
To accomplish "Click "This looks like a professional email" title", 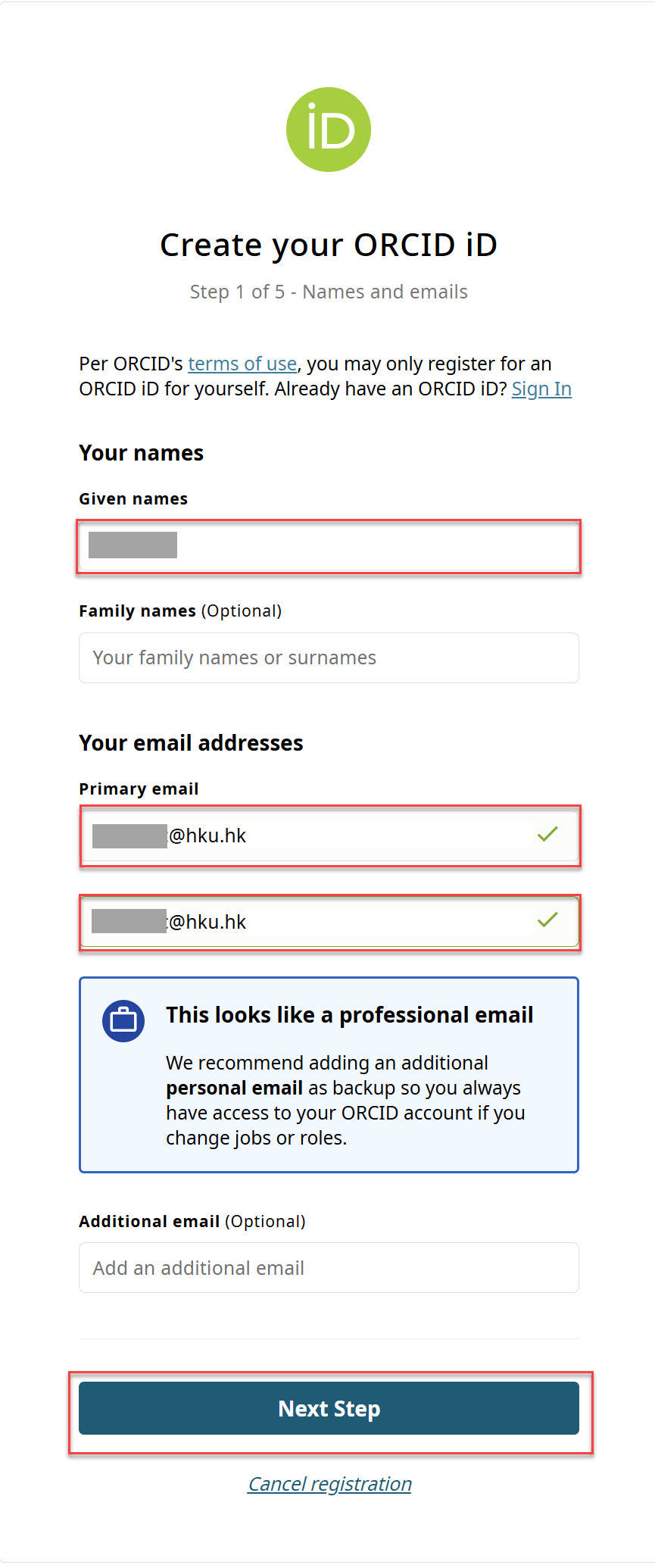I will (x=349, y=1015).
